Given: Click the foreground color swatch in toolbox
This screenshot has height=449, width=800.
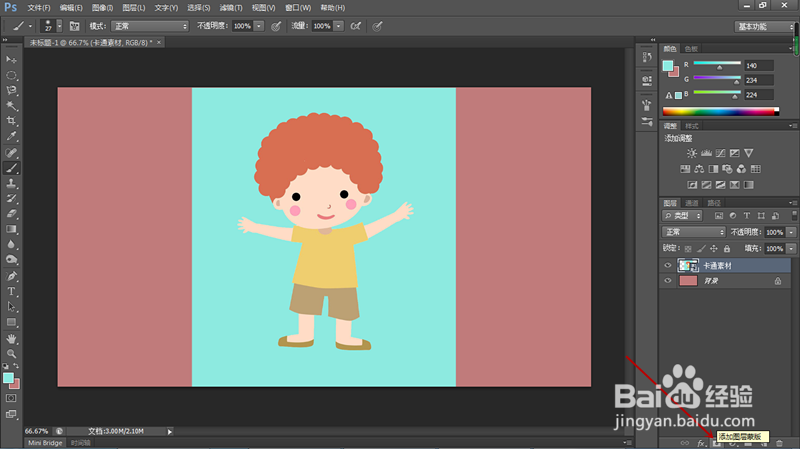Looking at the screenshot, I should [x=8, y=378].
